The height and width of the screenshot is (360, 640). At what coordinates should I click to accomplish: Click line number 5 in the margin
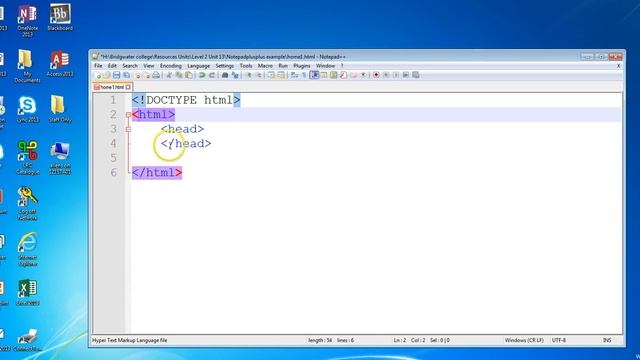point(113,158)
